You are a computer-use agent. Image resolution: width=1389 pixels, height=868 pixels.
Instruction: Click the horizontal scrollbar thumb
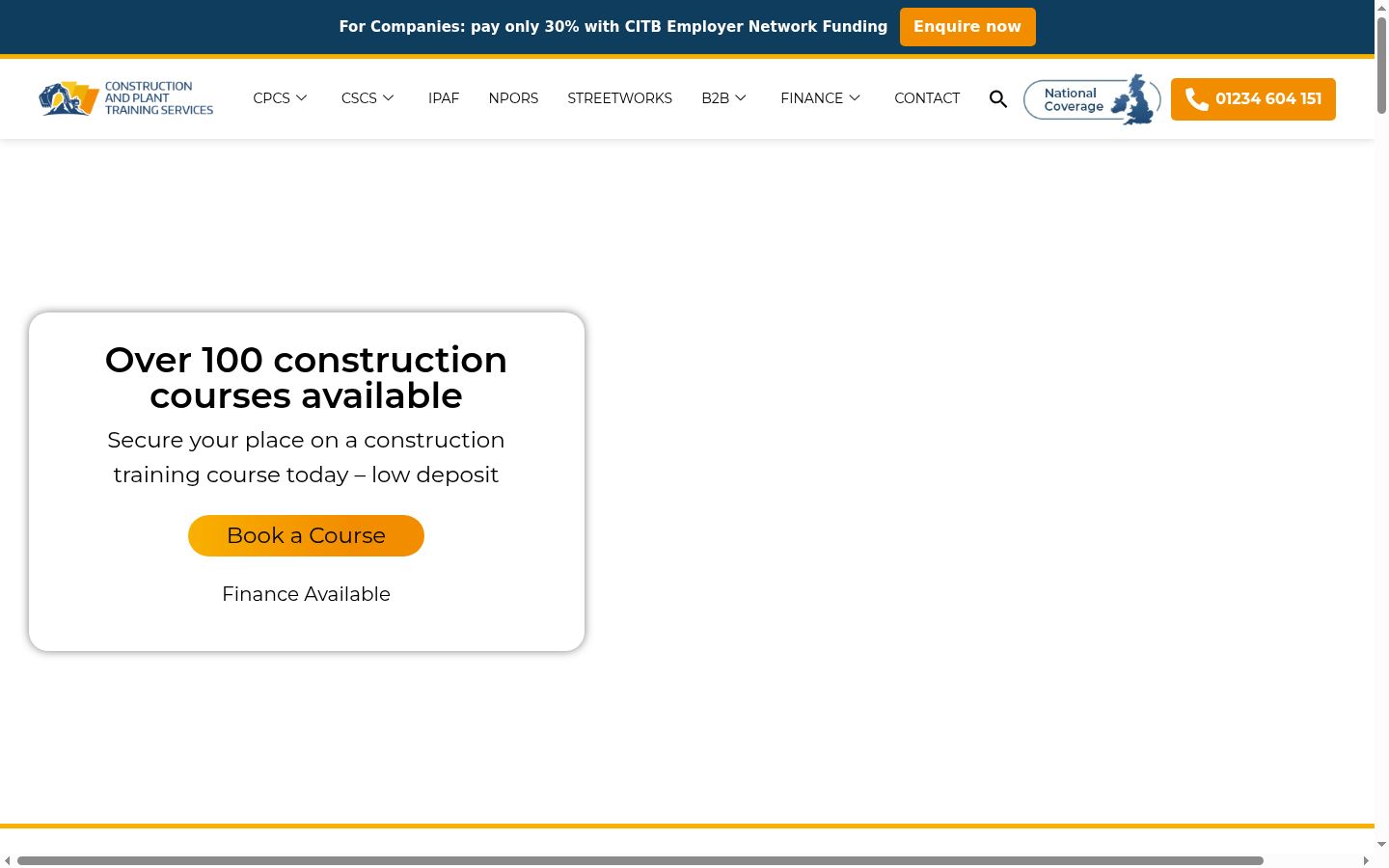(x=640, y=860)
